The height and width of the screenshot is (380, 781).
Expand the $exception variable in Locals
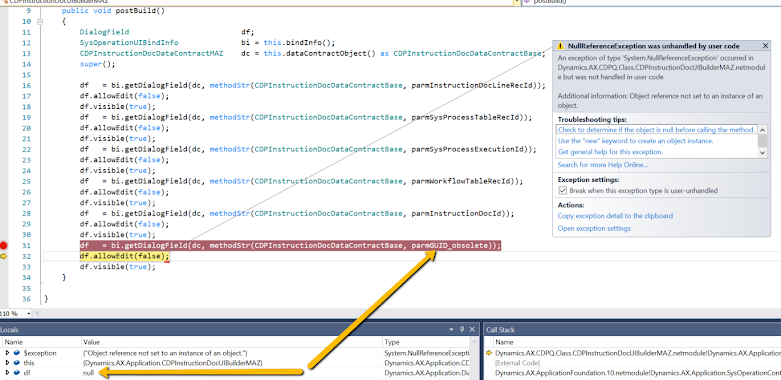coord(7,353)
